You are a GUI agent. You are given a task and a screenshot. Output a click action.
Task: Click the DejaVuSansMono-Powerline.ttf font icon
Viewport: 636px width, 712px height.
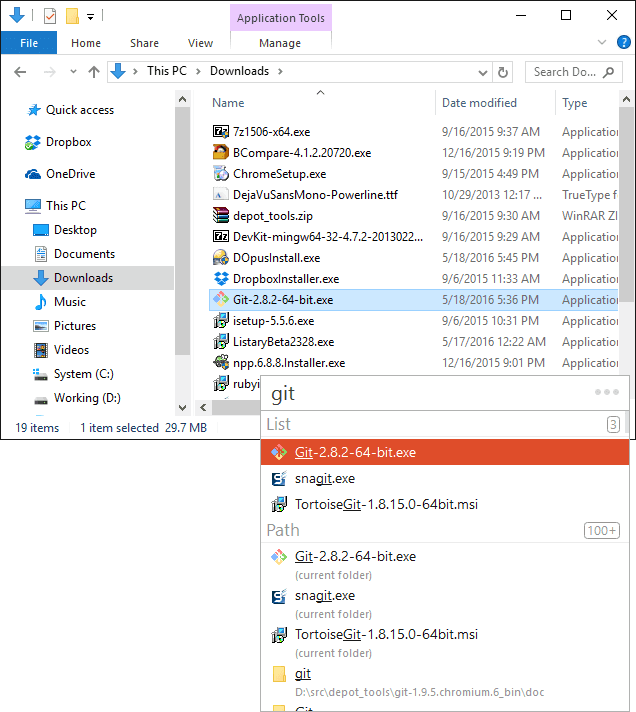click(x=221, y=195)
